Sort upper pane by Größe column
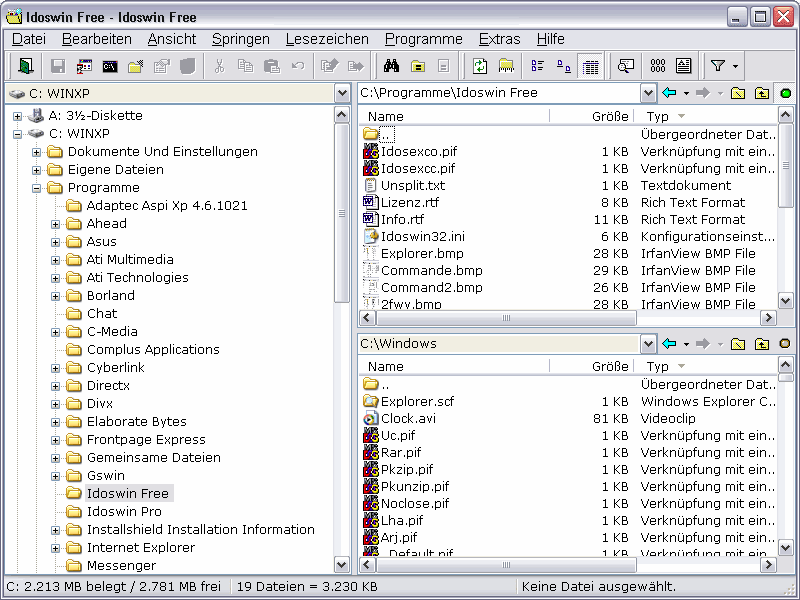The image size is (800, 600). pyautogui.click(x=591, y=116)
